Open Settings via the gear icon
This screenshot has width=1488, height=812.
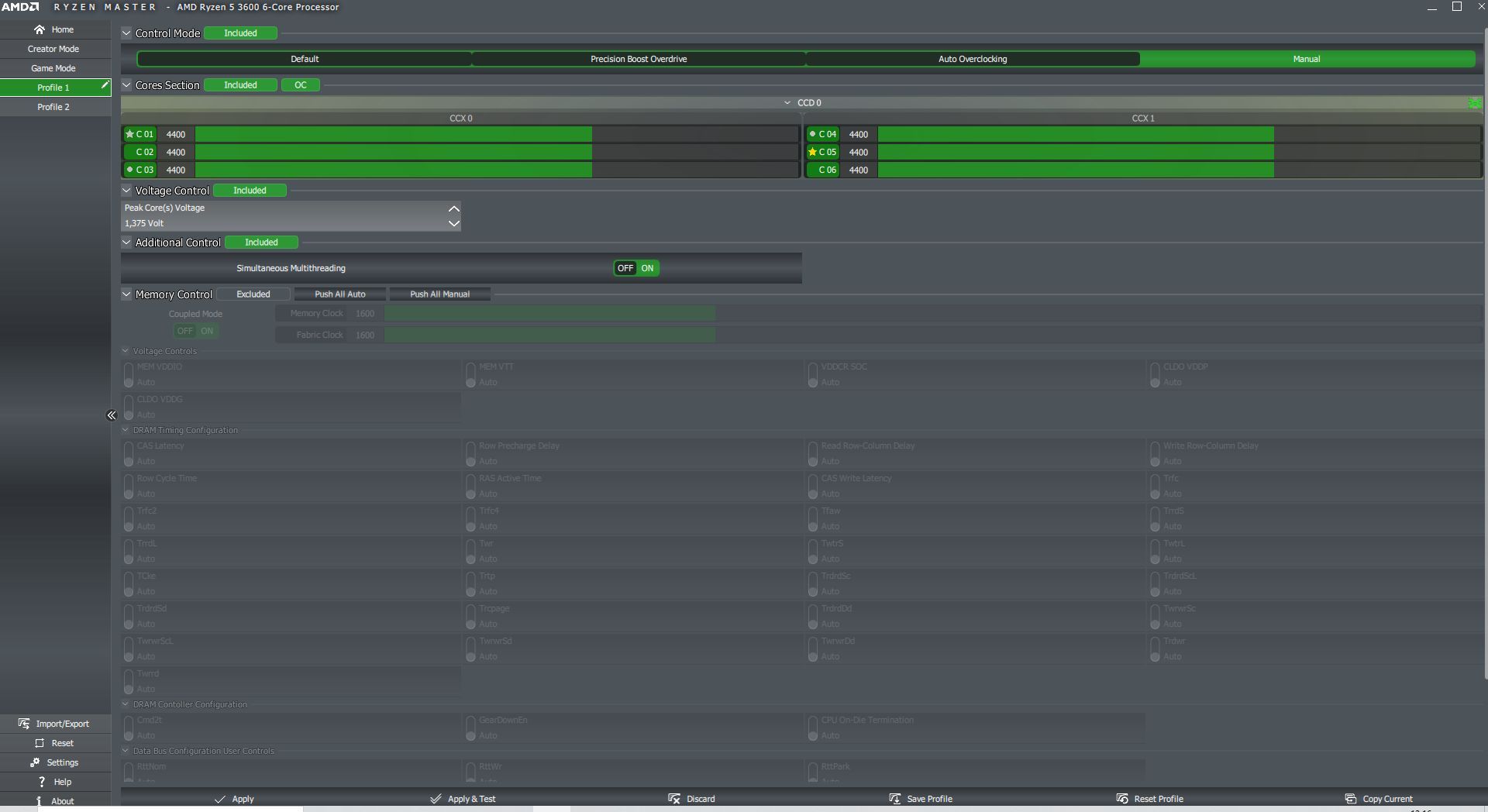pyautogui.click(x=35, y=762)
